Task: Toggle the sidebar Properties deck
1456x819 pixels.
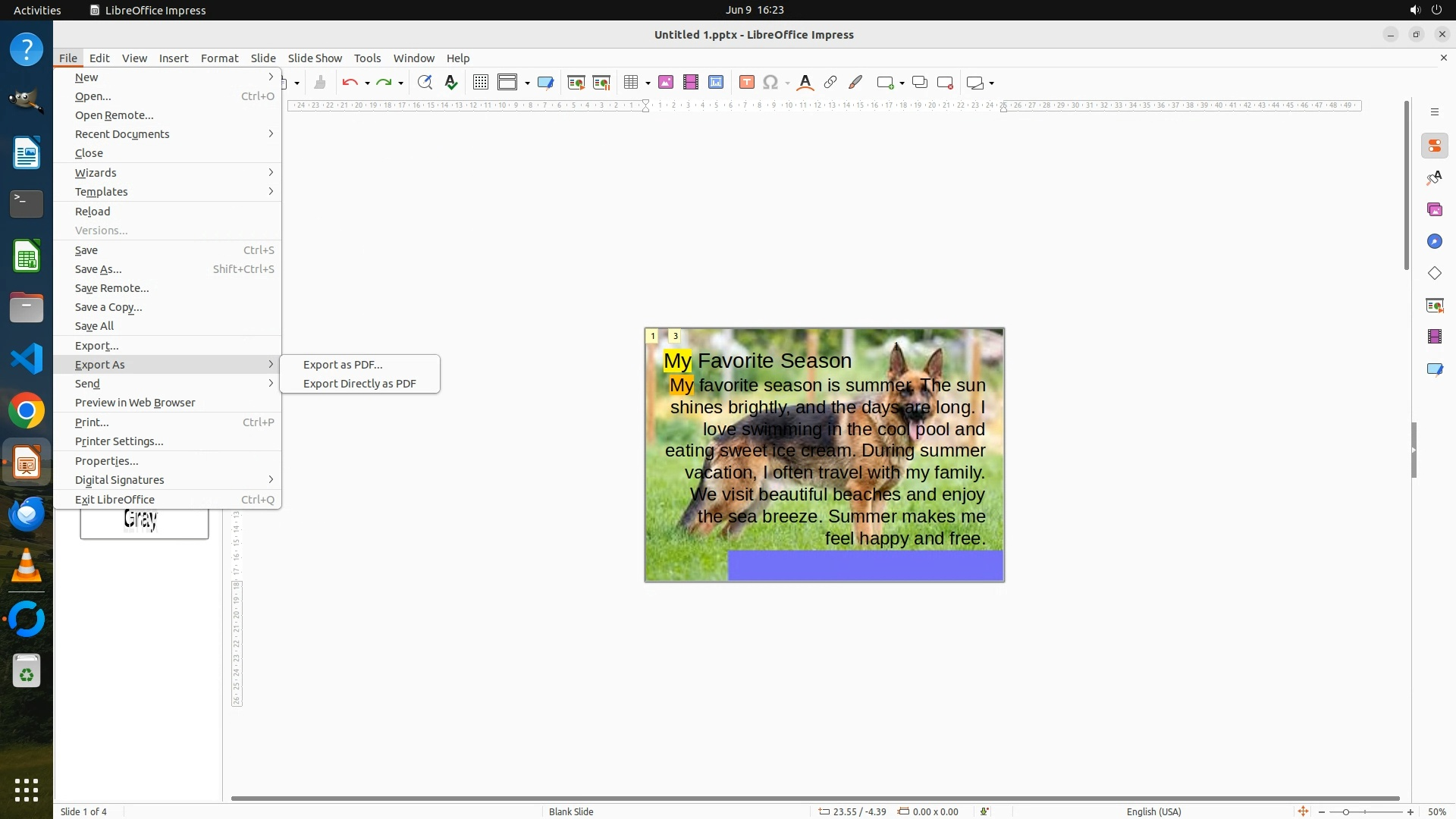Action: pos(1435,146)
